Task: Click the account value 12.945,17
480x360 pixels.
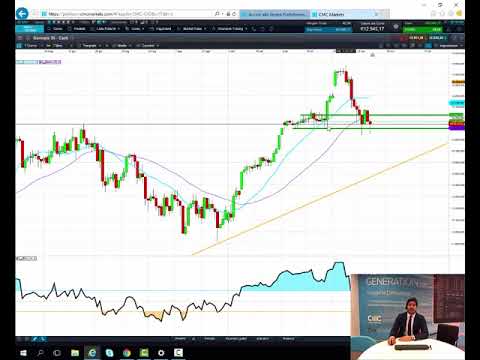Action: tap(372, 29)
